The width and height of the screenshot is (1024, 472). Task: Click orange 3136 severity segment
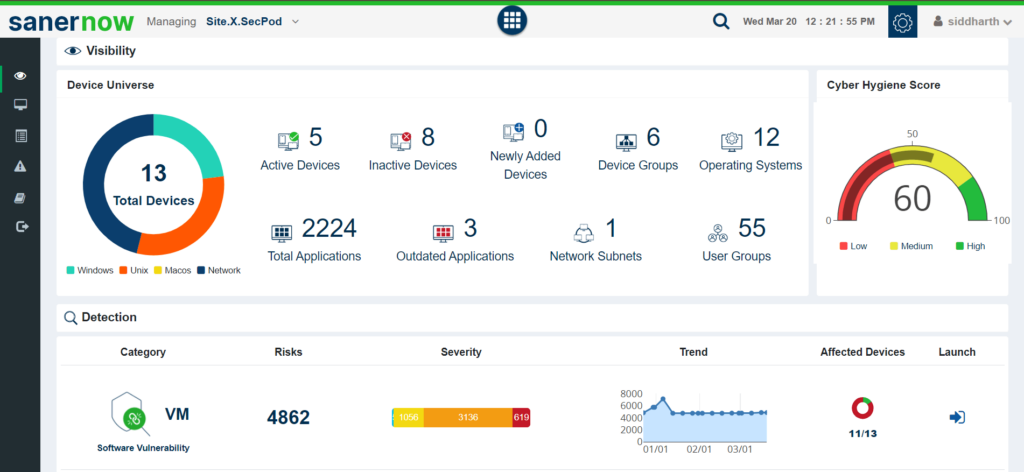468,418
